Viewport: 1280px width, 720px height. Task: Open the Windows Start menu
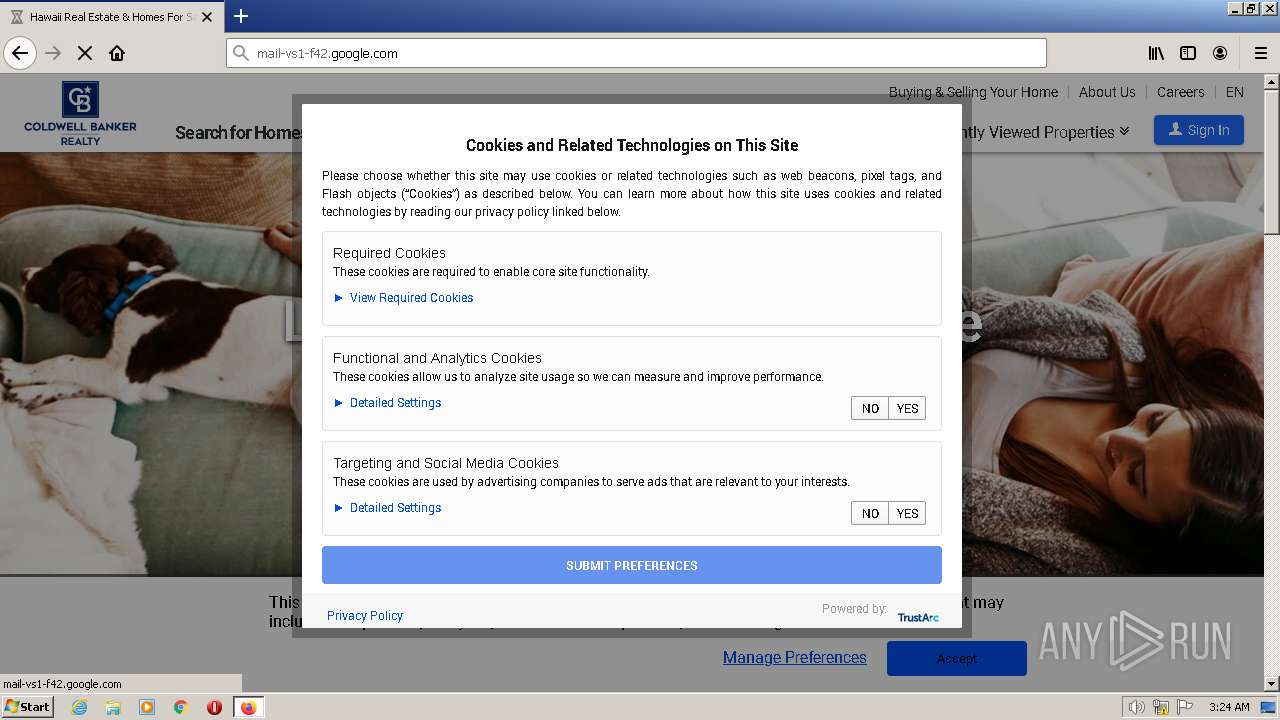[x=27, y=706]
